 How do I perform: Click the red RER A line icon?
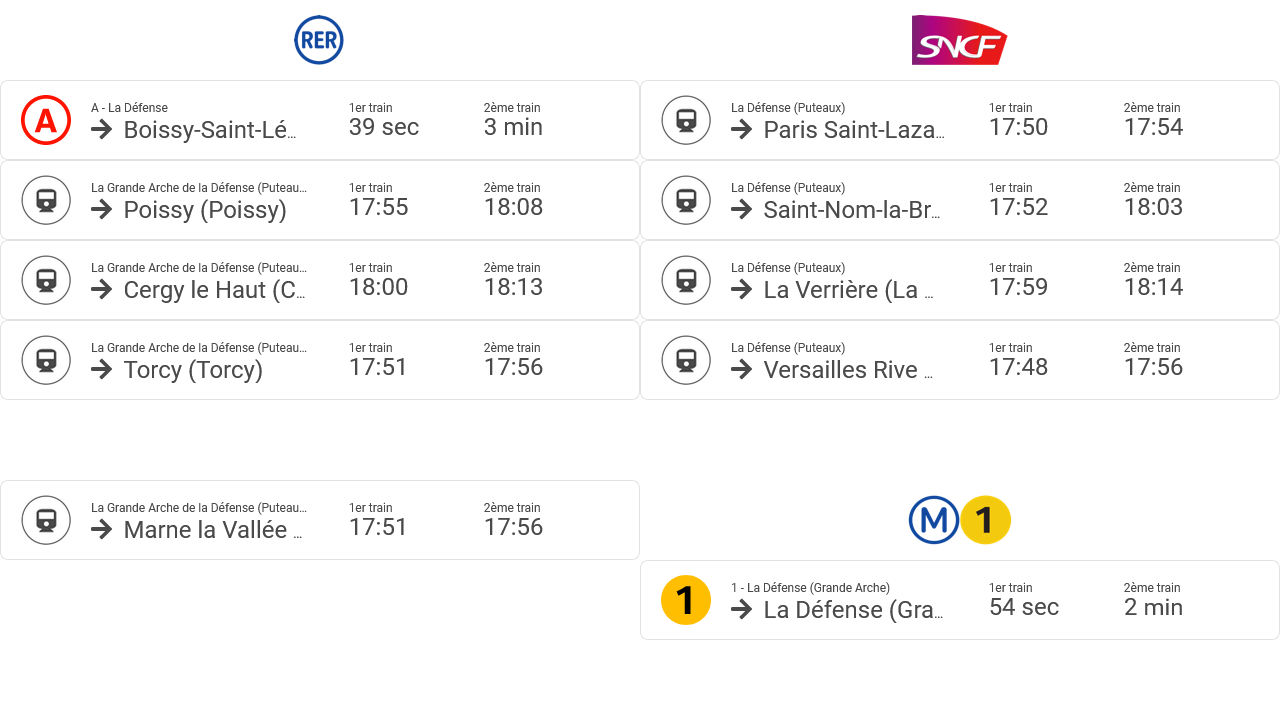pos(46,120)
